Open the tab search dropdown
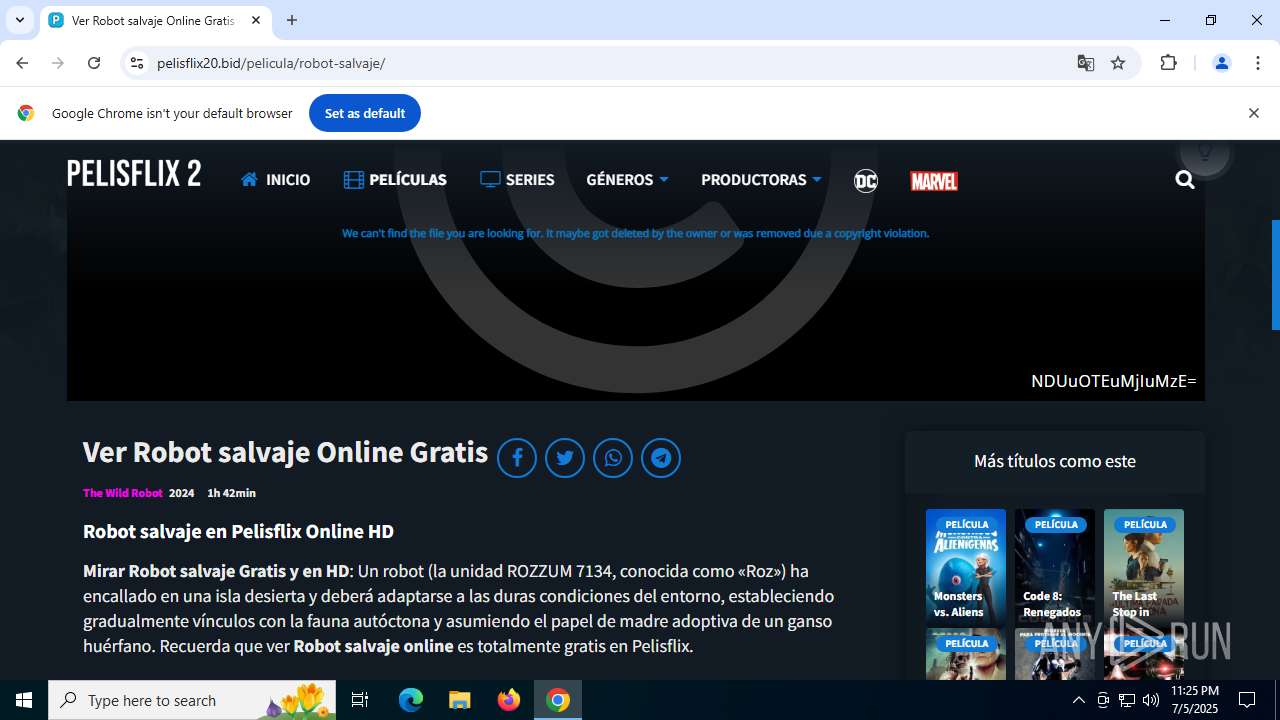The width and height of the screenshot is (1280, 720). pos(19,20)
